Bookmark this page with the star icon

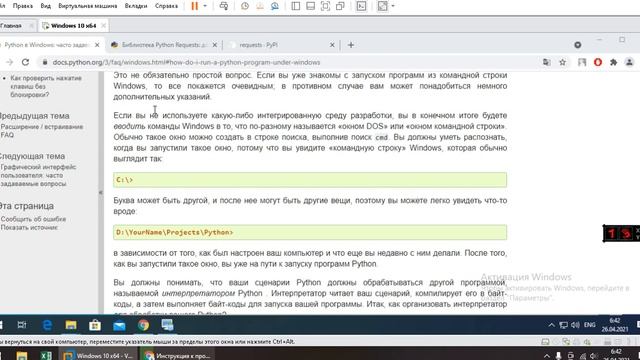coord(562,62)
